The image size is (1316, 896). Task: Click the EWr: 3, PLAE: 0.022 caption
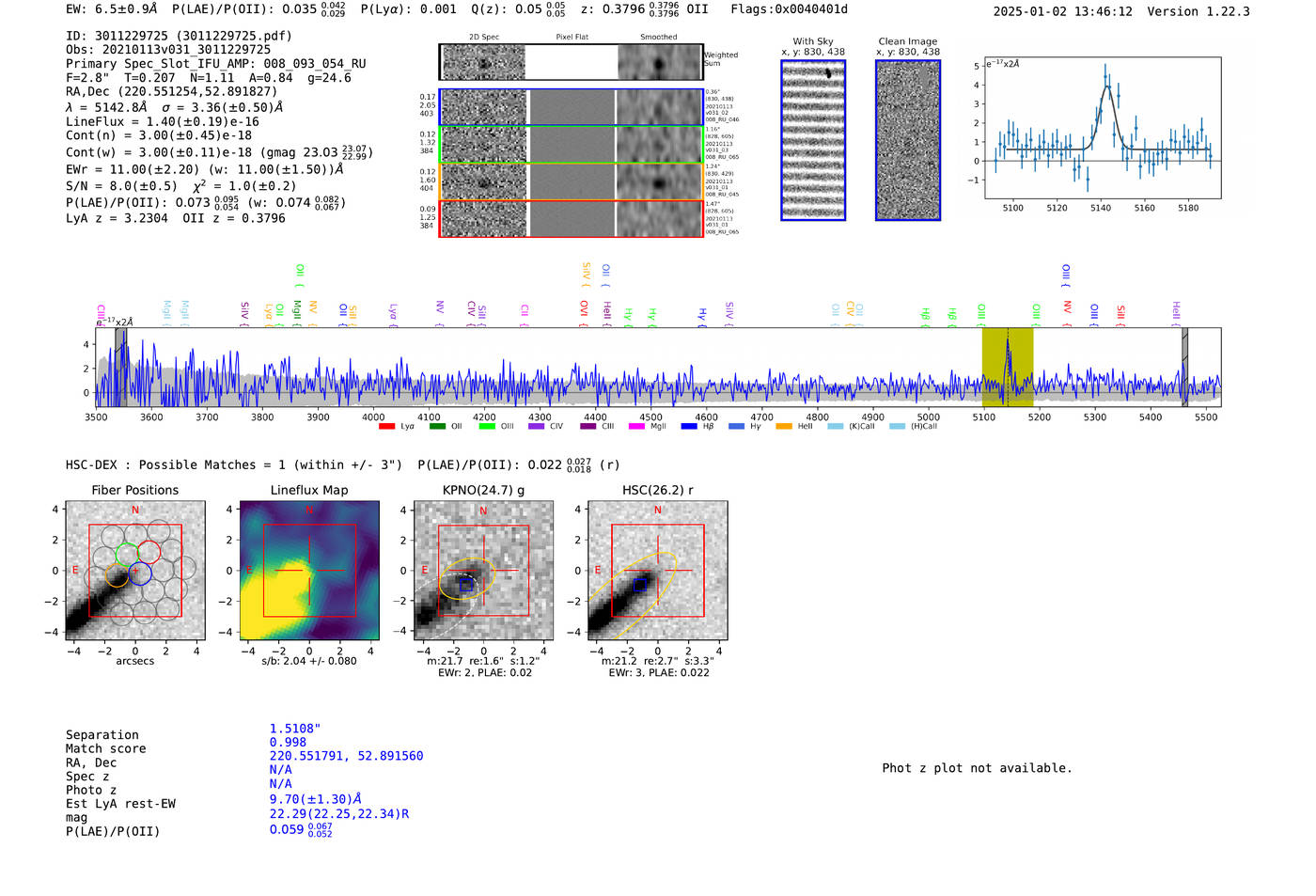[x=659, y=673]
